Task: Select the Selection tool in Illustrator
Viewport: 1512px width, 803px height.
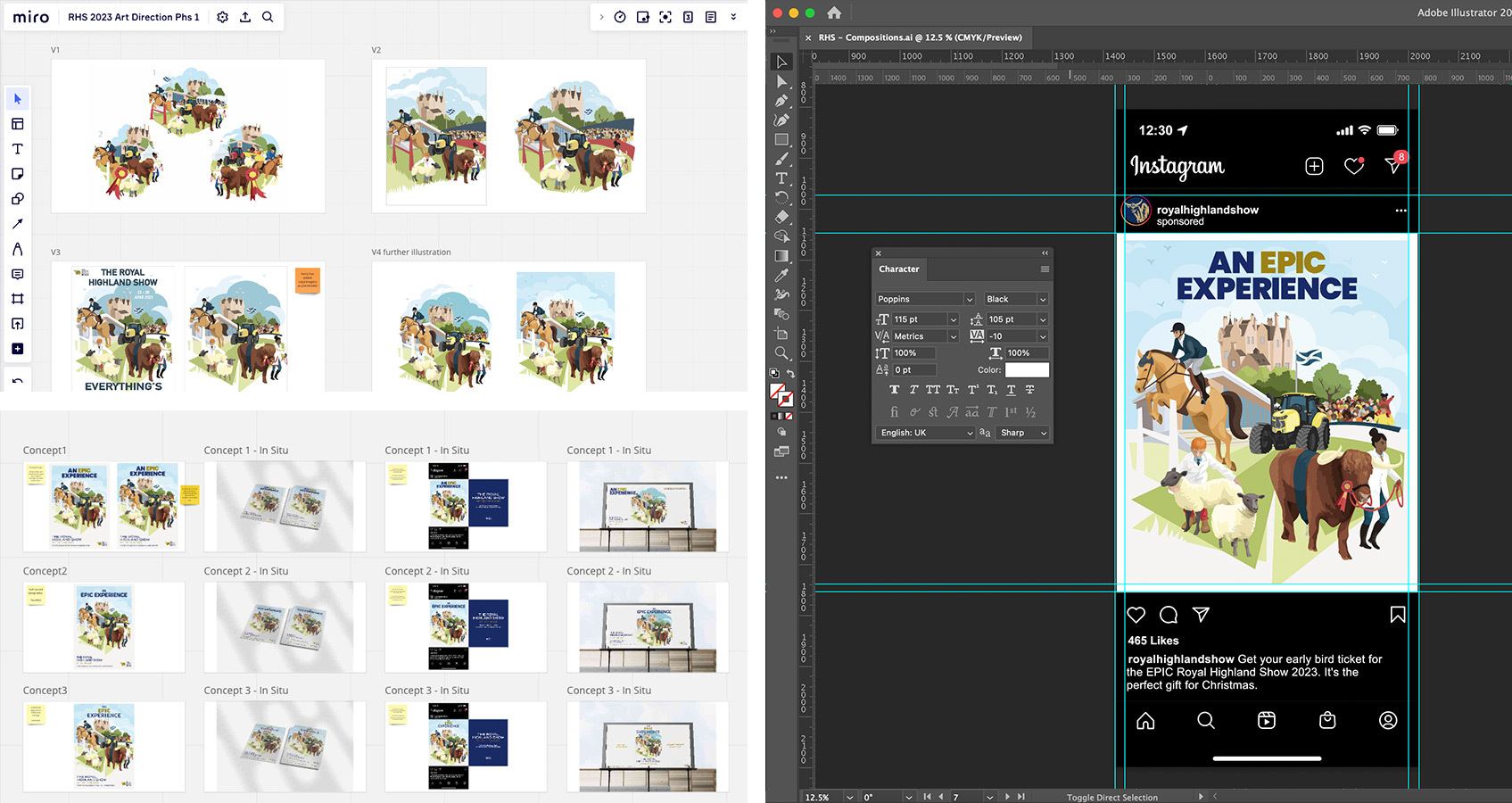Action: (x=781, y=62)
